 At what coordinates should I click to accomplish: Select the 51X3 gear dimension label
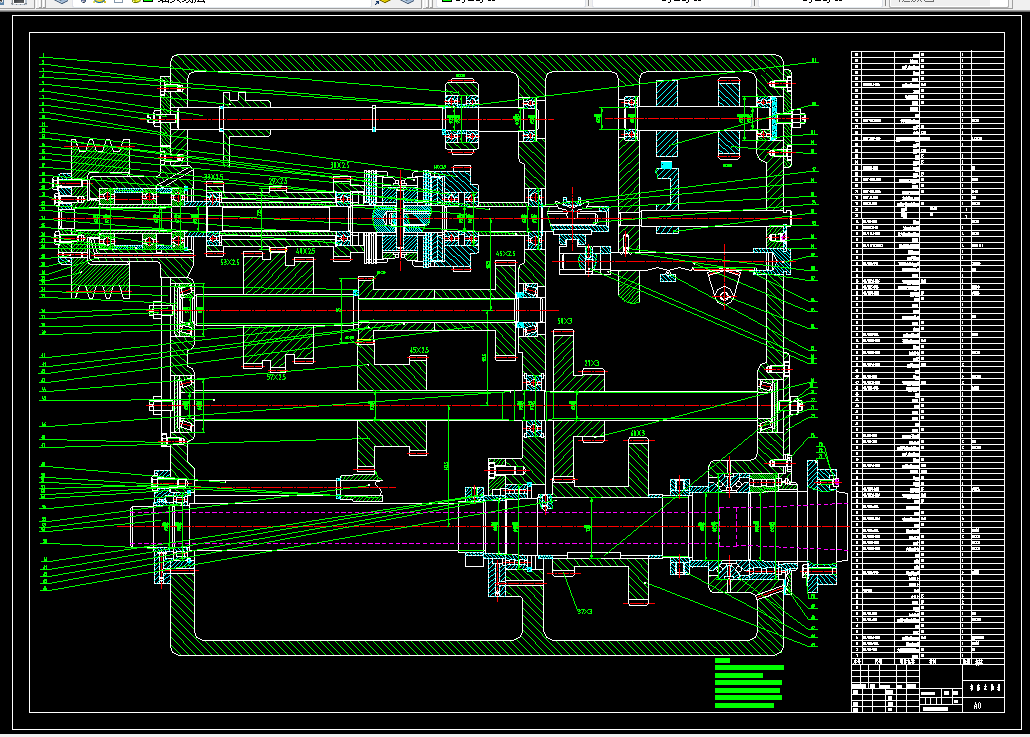pyautogui.click(x=565, y=321)
